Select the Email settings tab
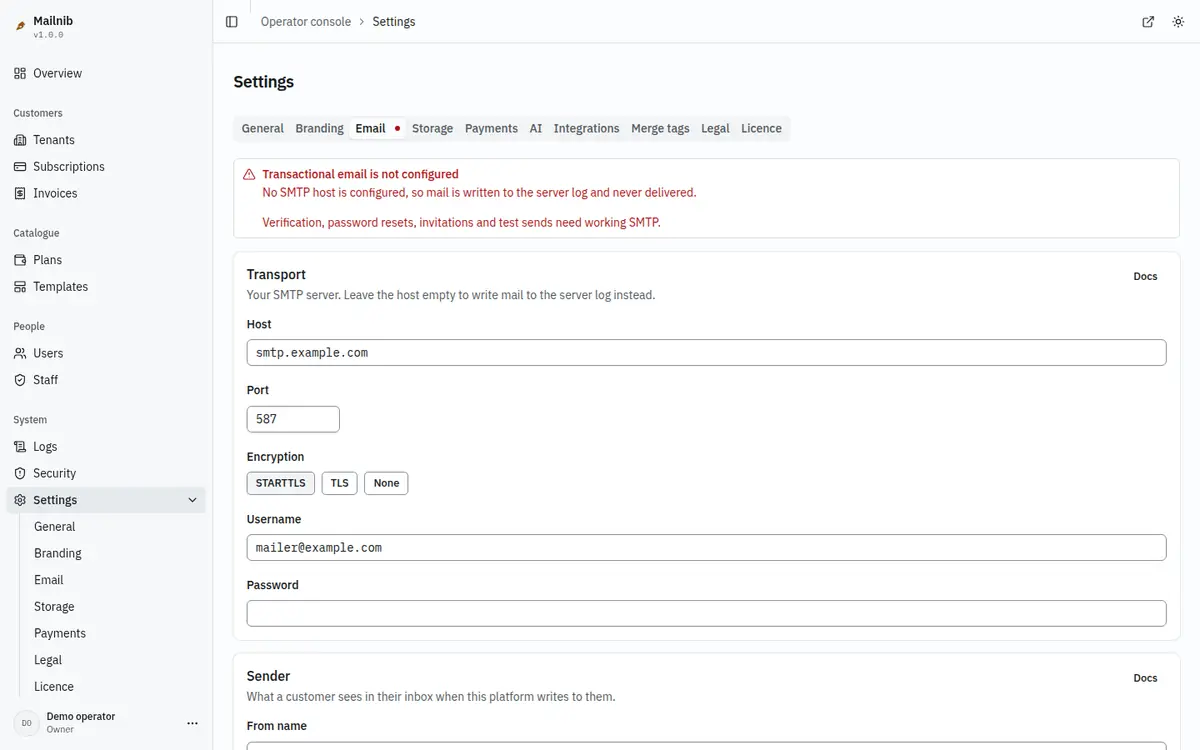Viewport: 1200px width, 750px height. click(x=377, y=128)
